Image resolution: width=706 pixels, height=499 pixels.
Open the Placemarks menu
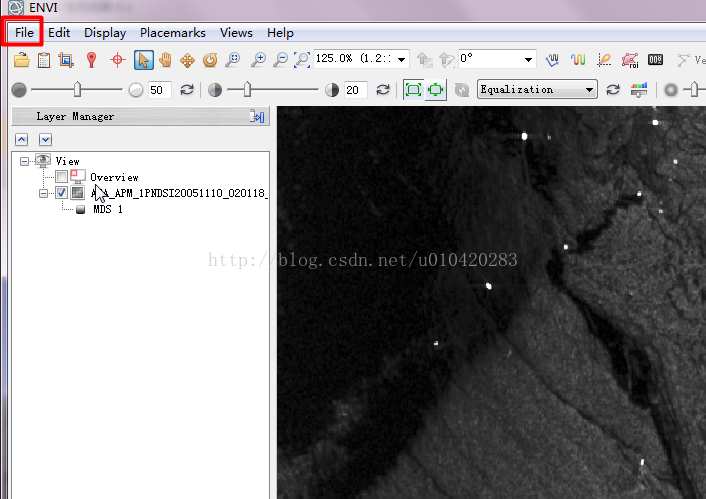click(x=172, y=32)
